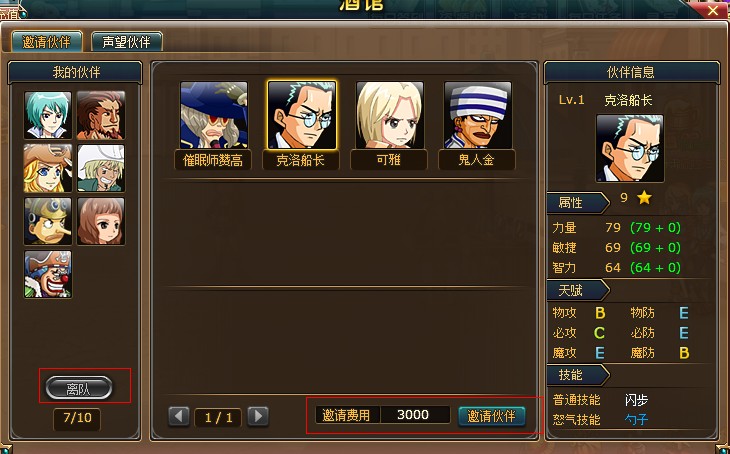The width and height of the screenshot is (730, 454).
Task: Select the 克洛船长 portrait in the center list
Action: 302,115
